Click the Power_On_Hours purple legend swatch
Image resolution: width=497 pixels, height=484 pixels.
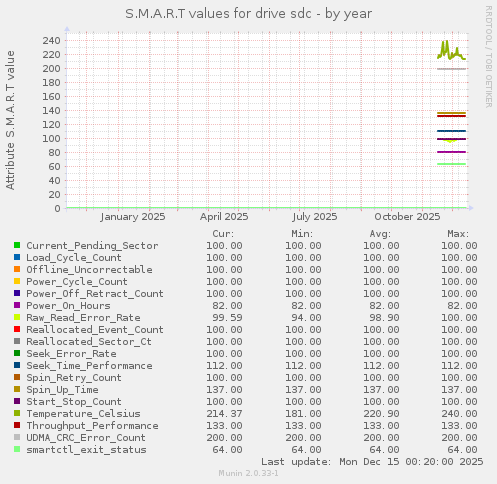tap(17, 305)
